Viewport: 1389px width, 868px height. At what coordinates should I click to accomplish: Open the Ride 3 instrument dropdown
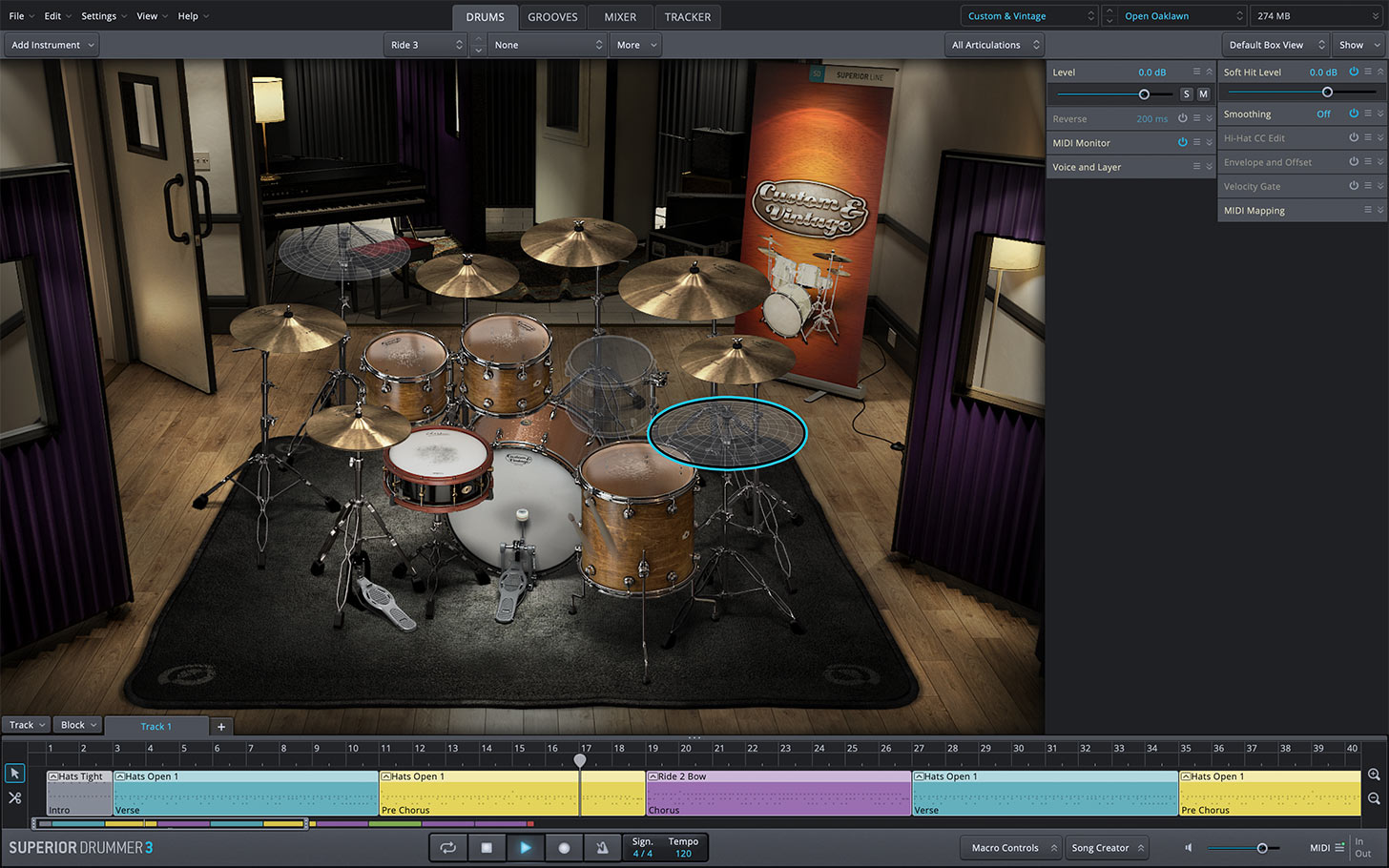[x=425, y=45]
